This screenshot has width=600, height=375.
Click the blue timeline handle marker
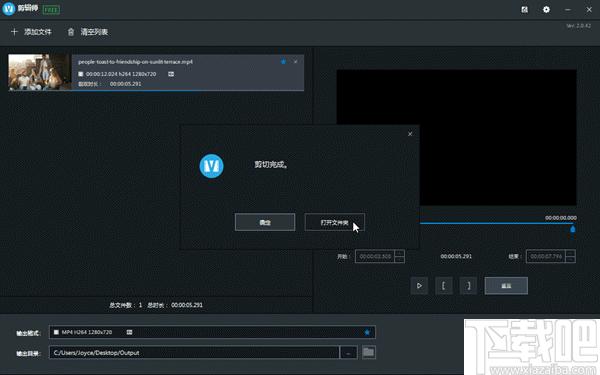[573, 229]
